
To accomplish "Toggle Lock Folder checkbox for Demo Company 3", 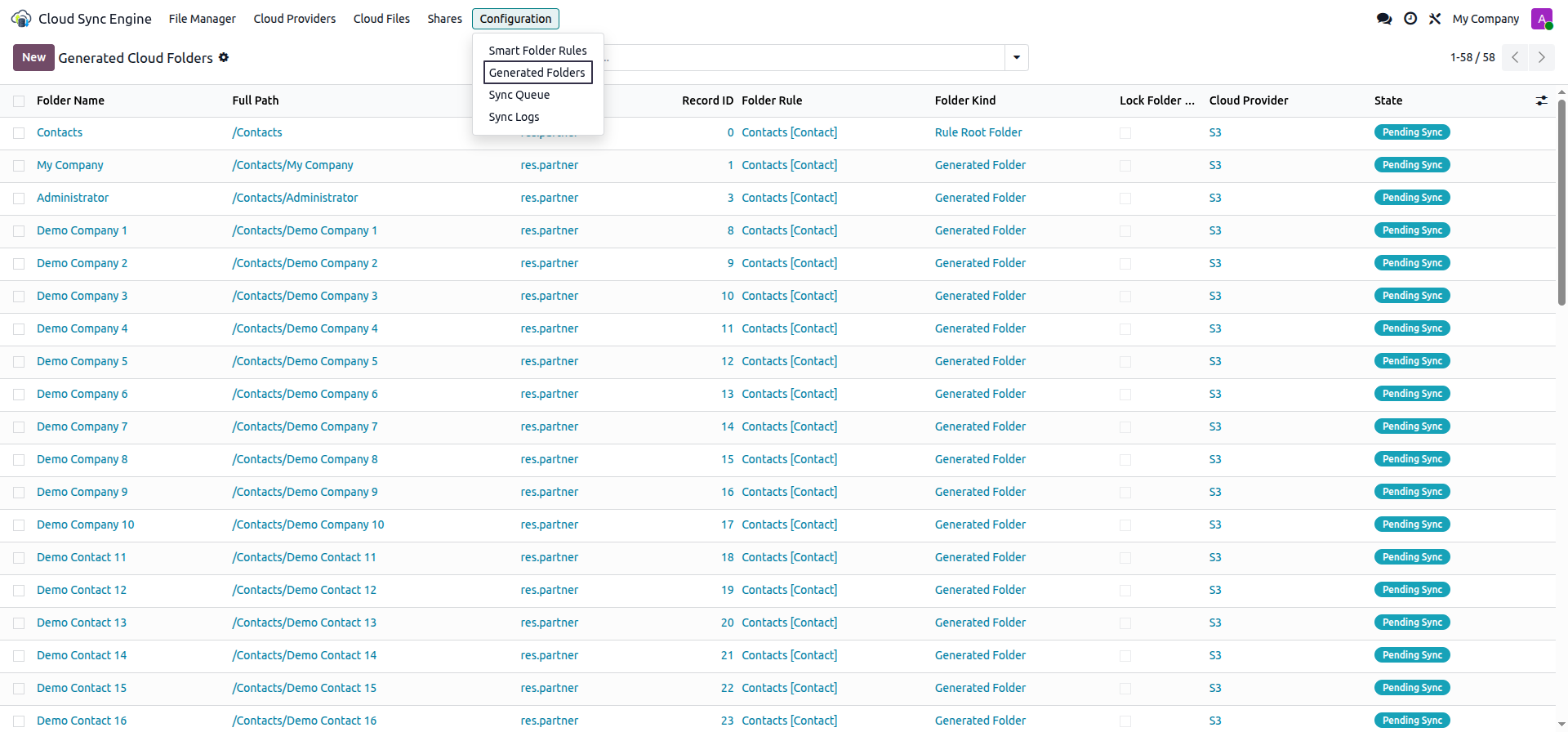I will tap(1125, 297).
